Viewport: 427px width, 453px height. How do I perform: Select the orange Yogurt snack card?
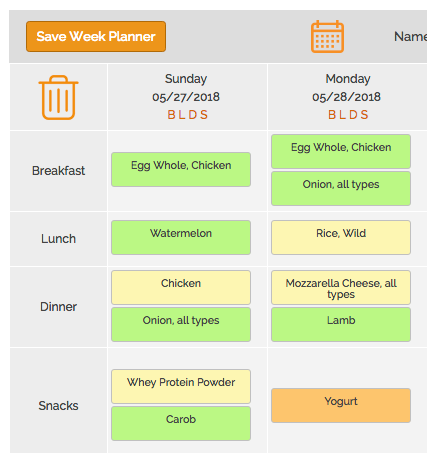pos(341,405)
